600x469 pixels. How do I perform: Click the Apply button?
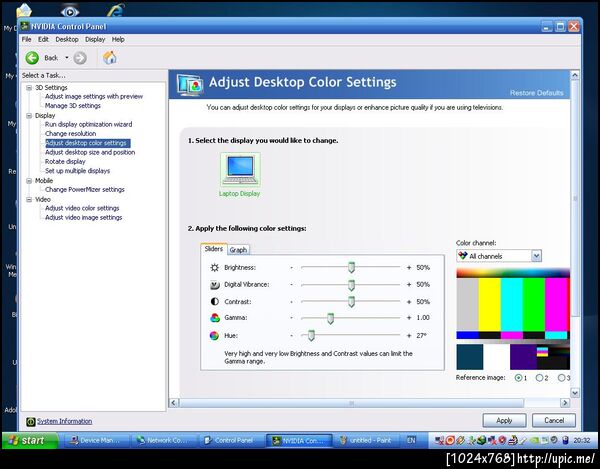[x=504, y=420]
